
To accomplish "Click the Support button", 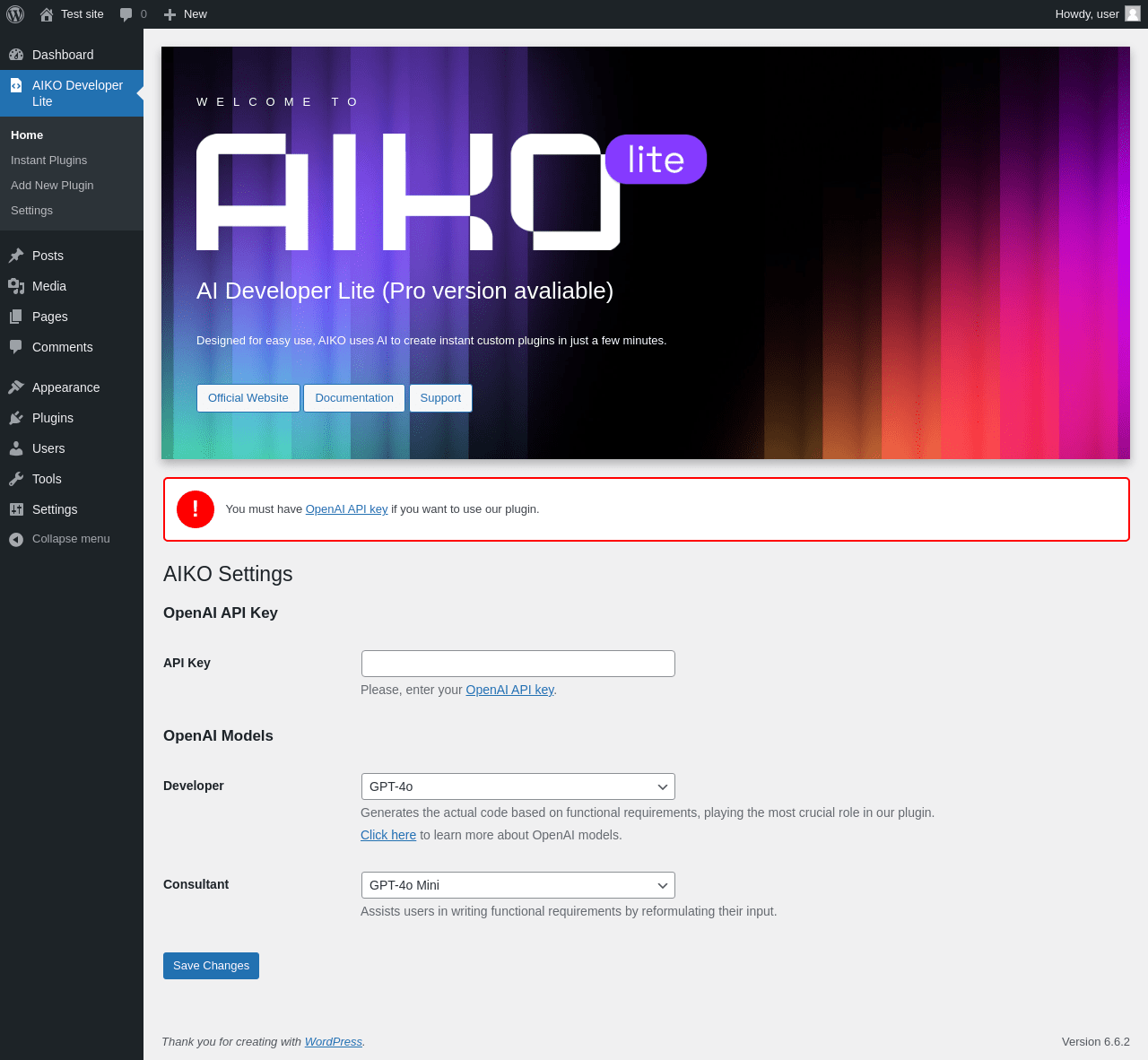I will (x=440, y=398).
